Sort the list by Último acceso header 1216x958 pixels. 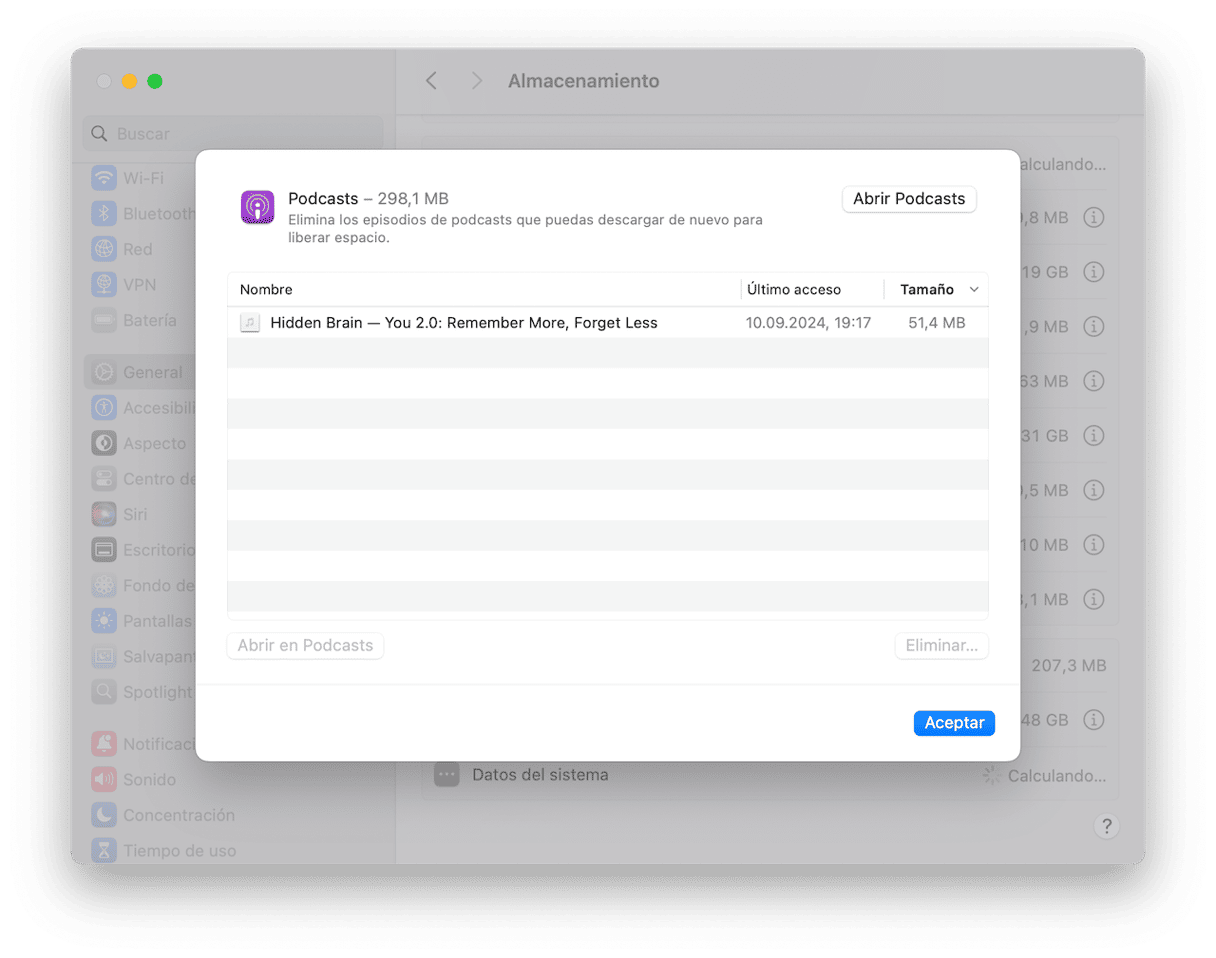(794, 290)
